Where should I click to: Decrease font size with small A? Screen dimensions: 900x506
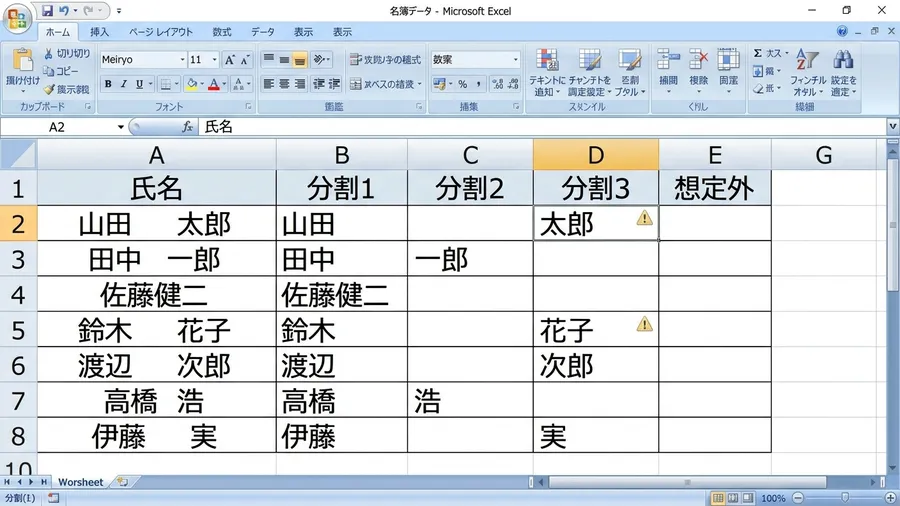[245, 60]
